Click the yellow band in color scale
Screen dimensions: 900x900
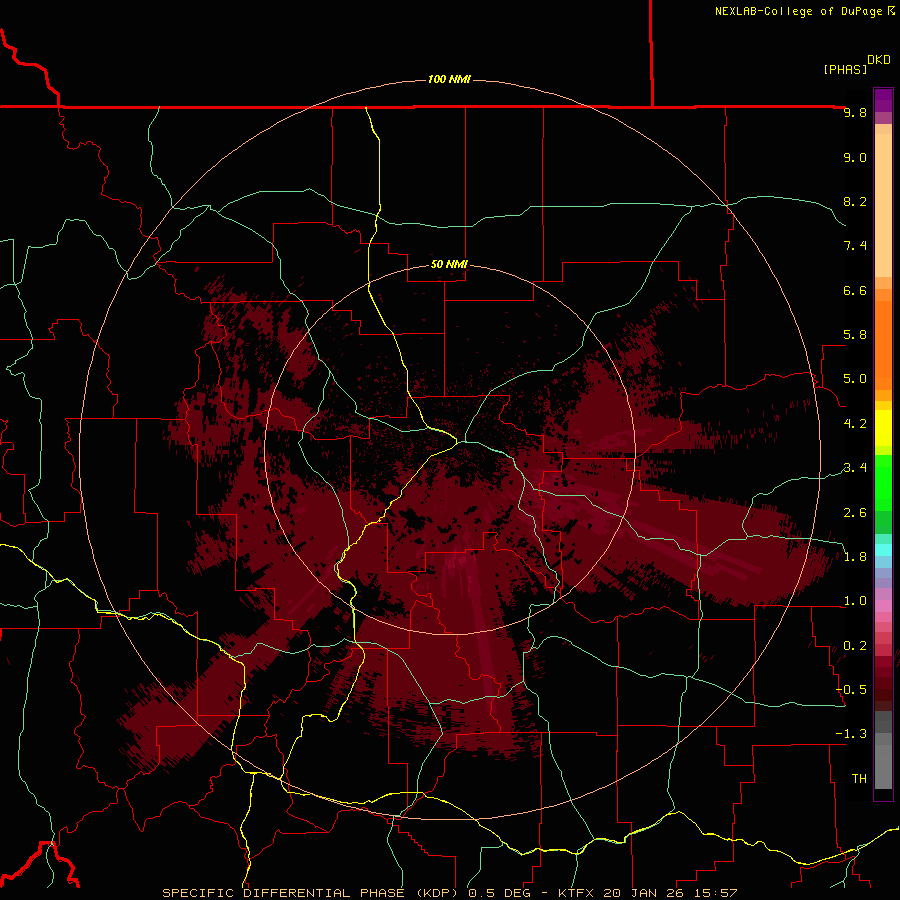(883, 428)
